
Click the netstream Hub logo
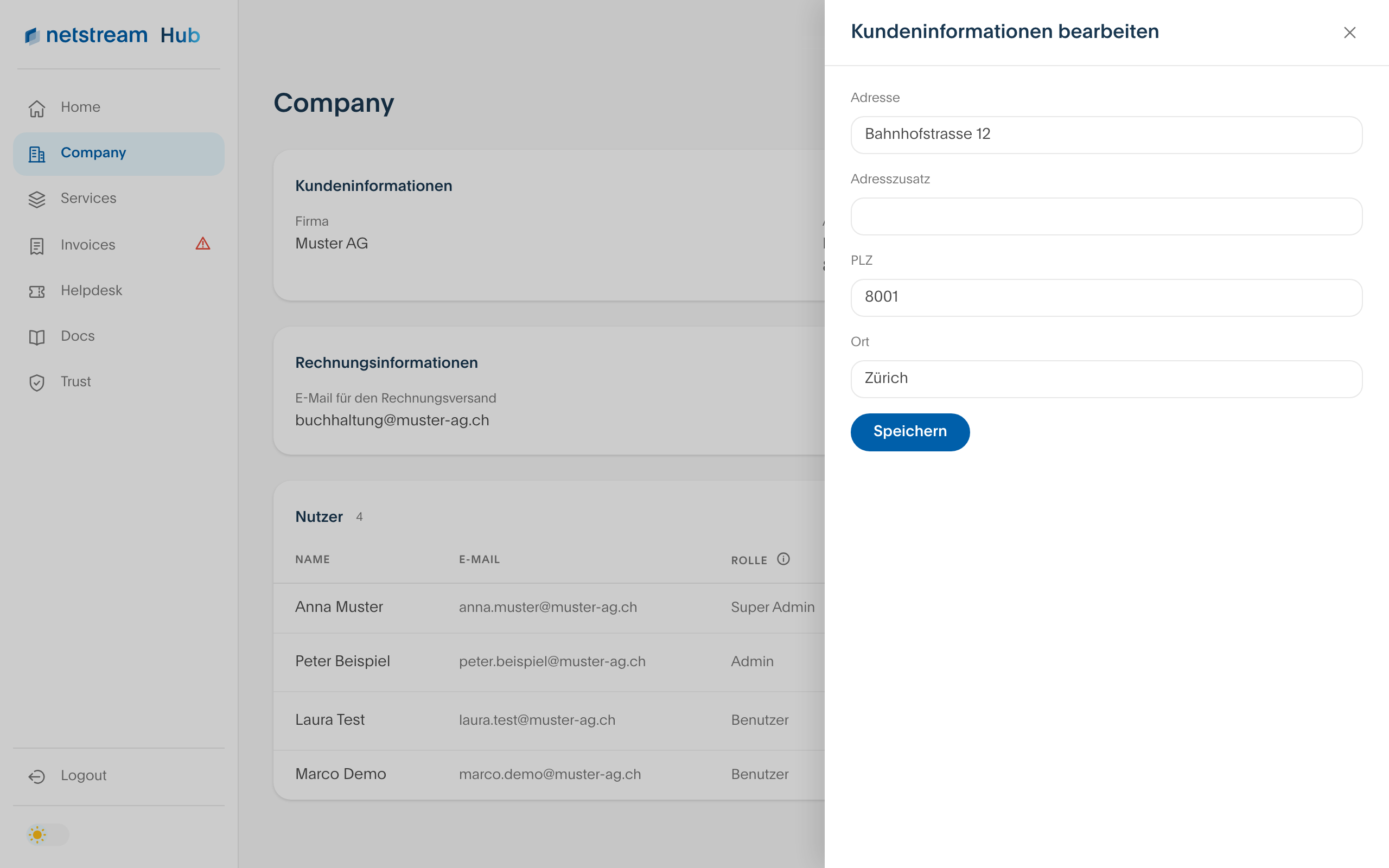[112, 36]
